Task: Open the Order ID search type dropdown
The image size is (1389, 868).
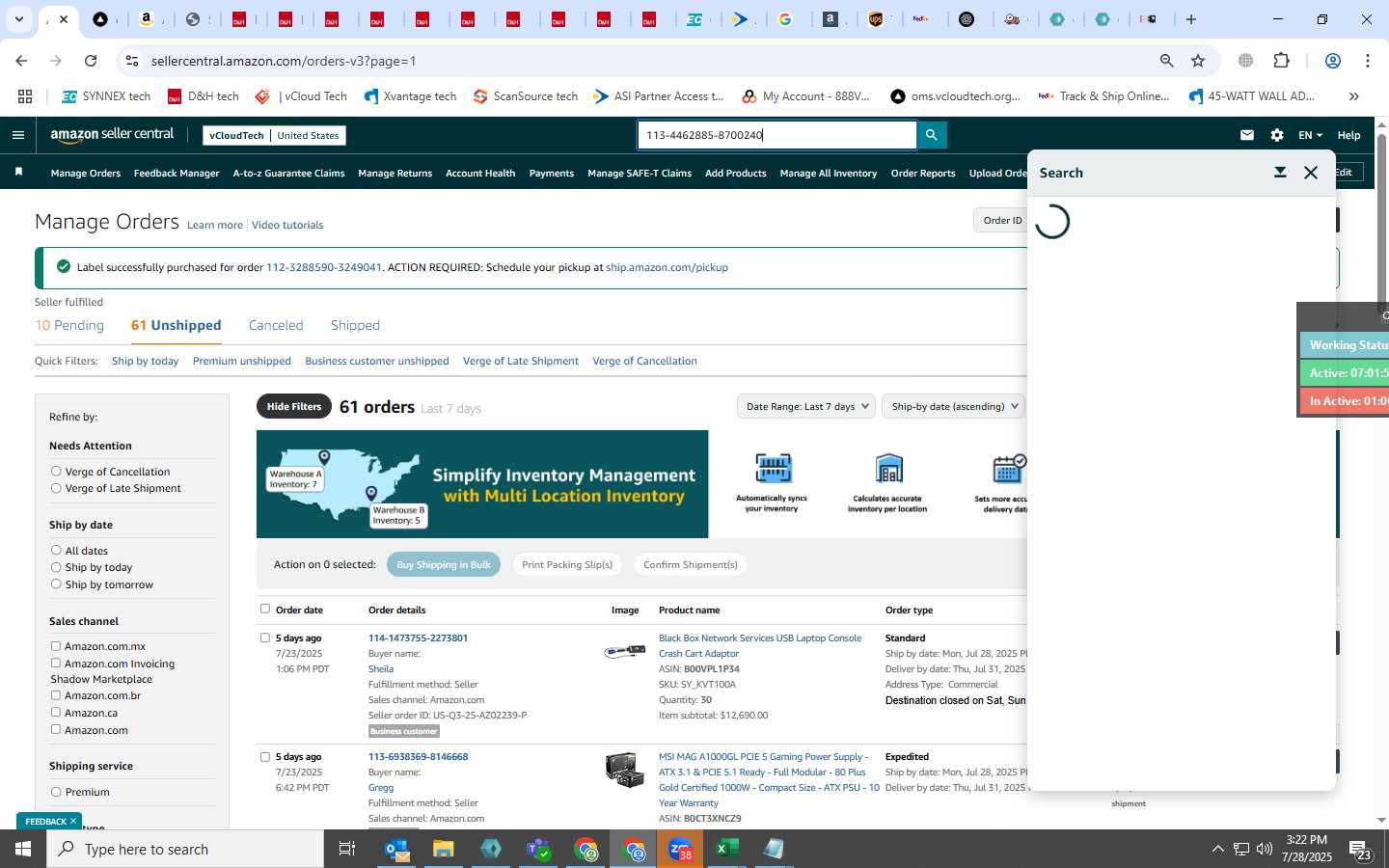Action: pos(1000,220)
